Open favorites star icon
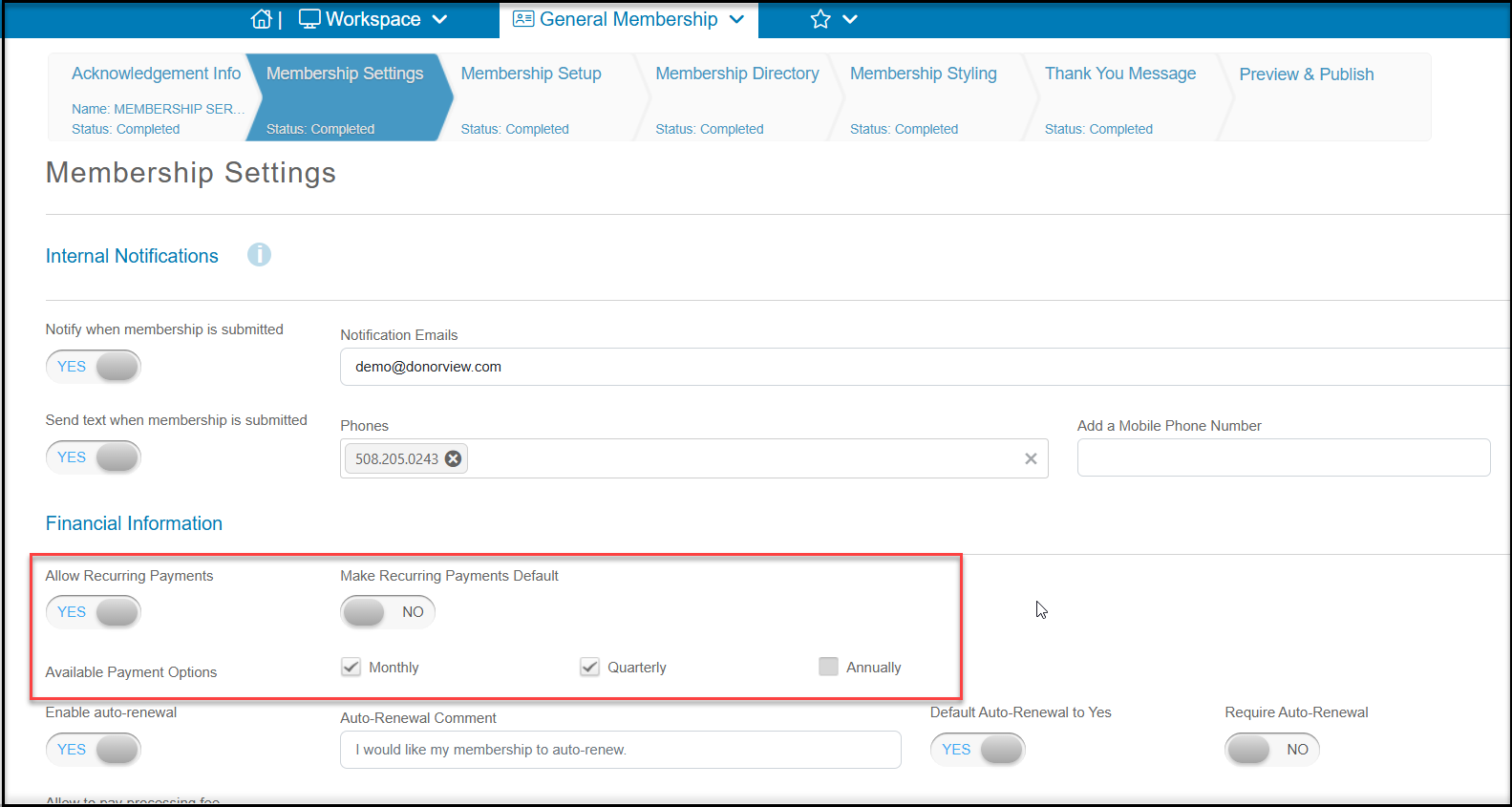This screenshot has width=1512, height=807. click(x=820, y=19)
